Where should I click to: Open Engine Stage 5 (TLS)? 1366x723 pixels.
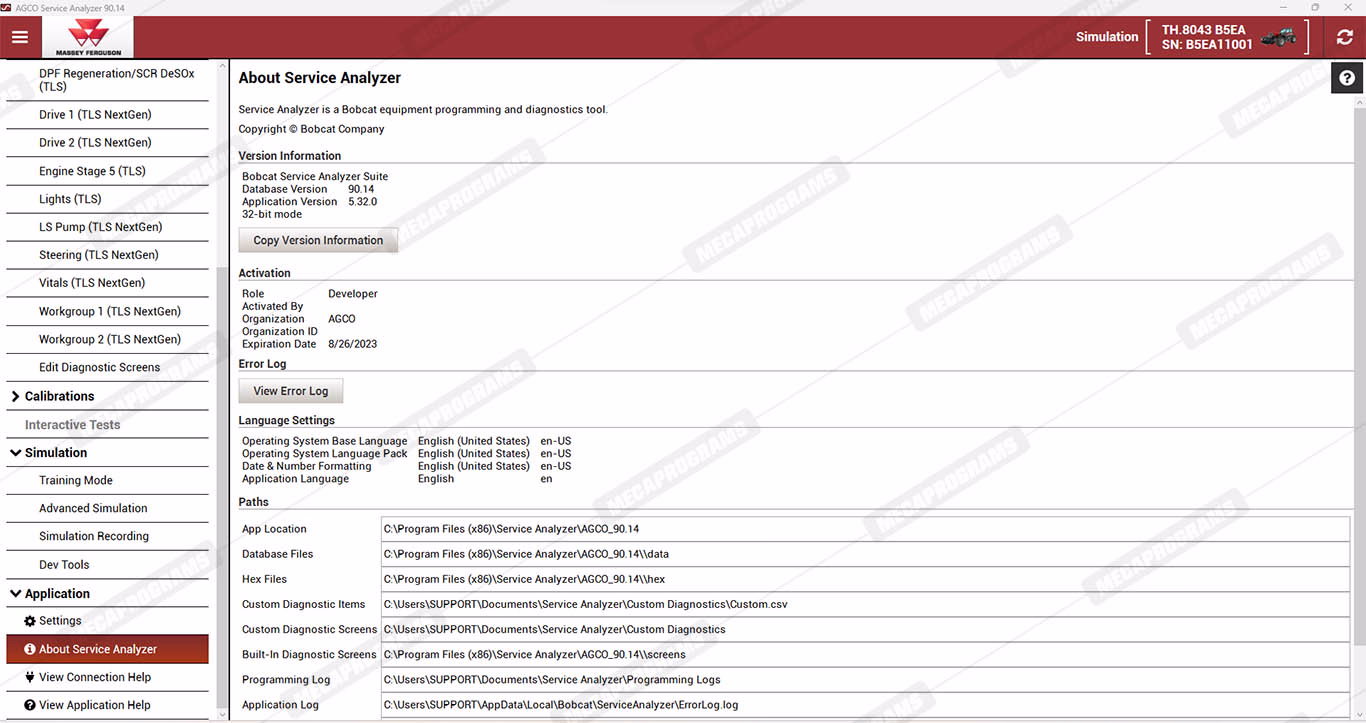click(108, 171)
